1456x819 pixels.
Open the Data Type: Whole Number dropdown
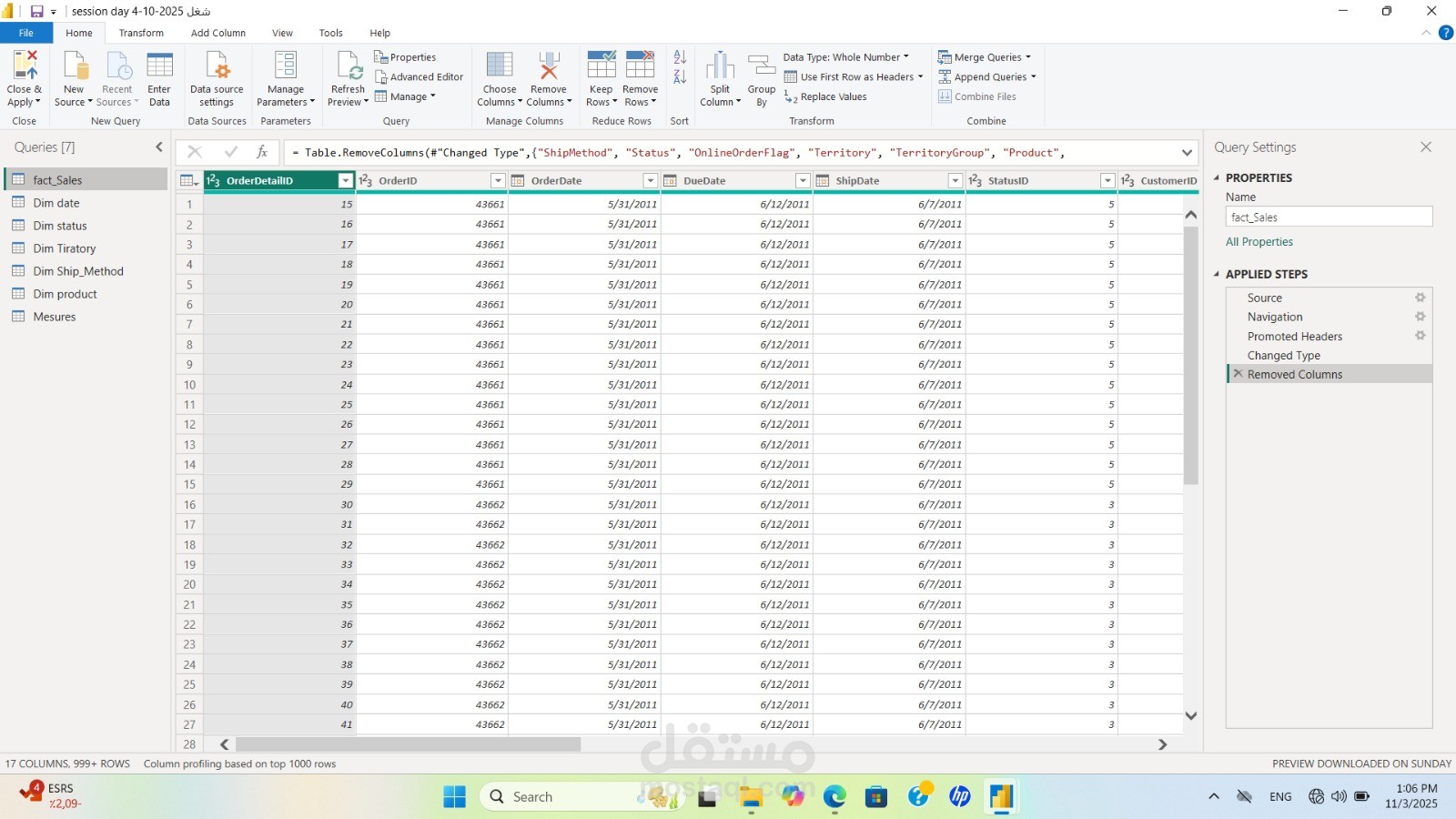846,57
